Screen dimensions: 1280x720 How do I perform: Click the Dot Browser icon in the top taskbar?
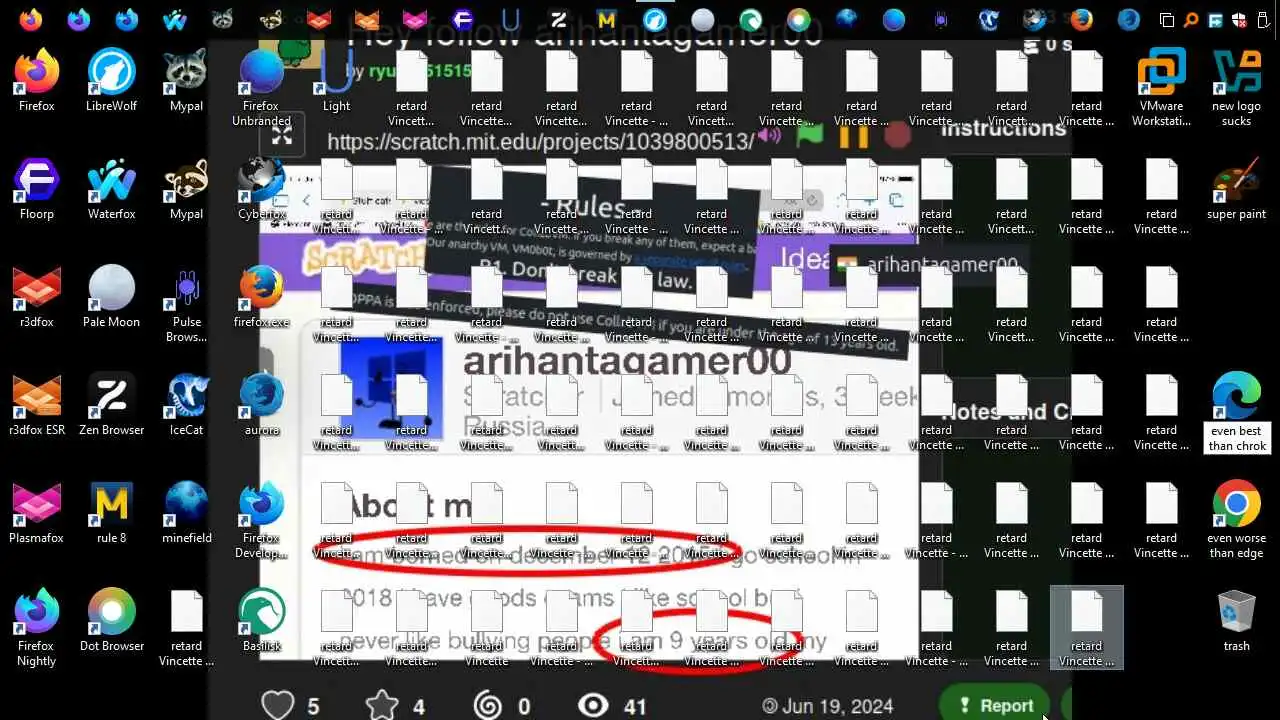(x=798, y=19)
